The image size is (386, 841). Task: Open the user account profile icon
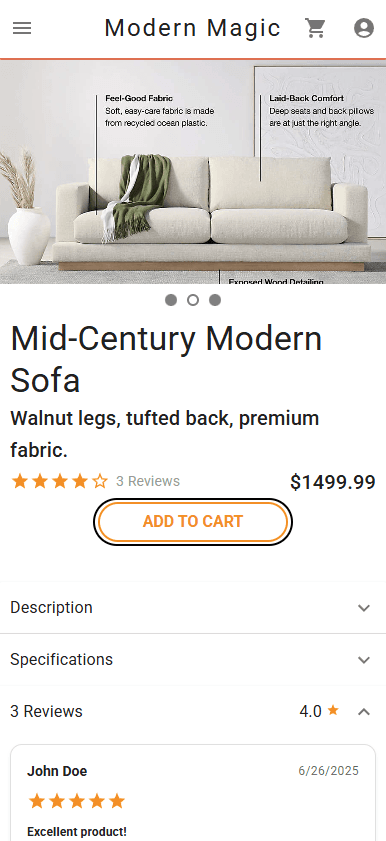363,28
